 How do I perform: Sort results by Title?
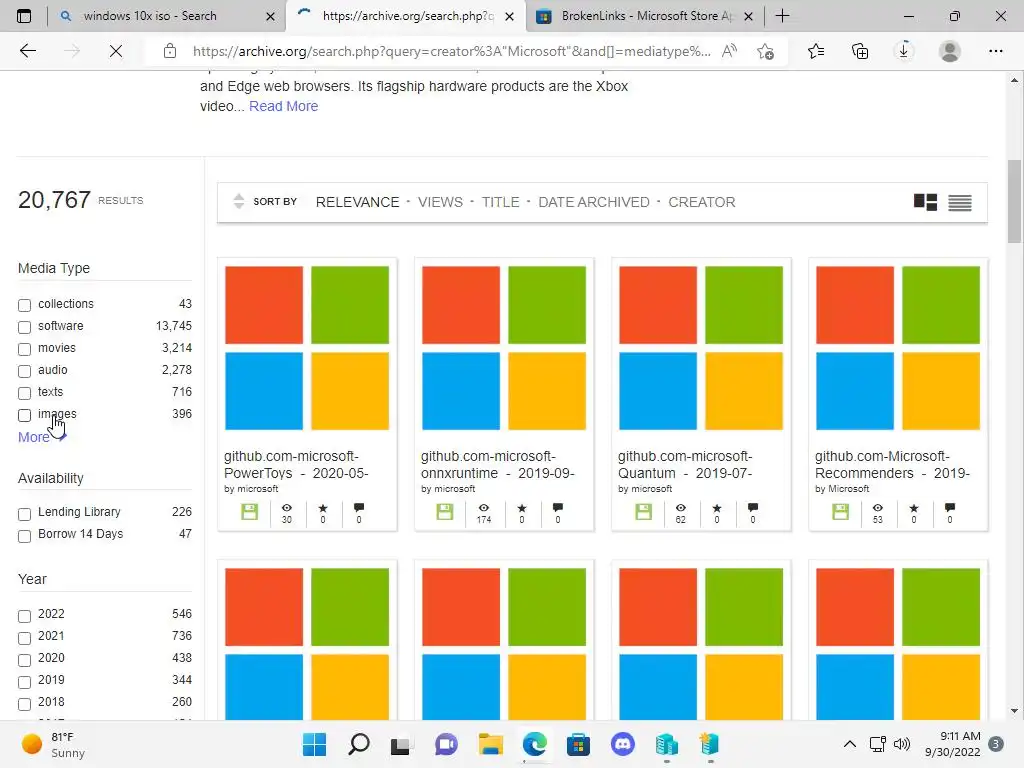[500, 202]
